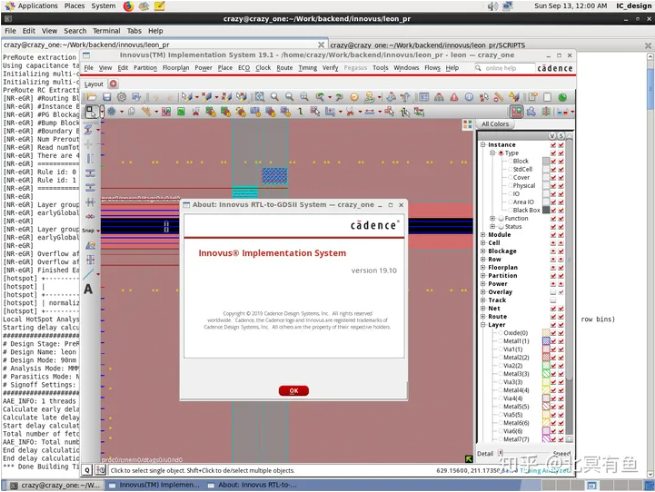Screen dimensions: 655x492
Task: Click the open design folder icon in Innovus toolbar
Action: point(91,97)
